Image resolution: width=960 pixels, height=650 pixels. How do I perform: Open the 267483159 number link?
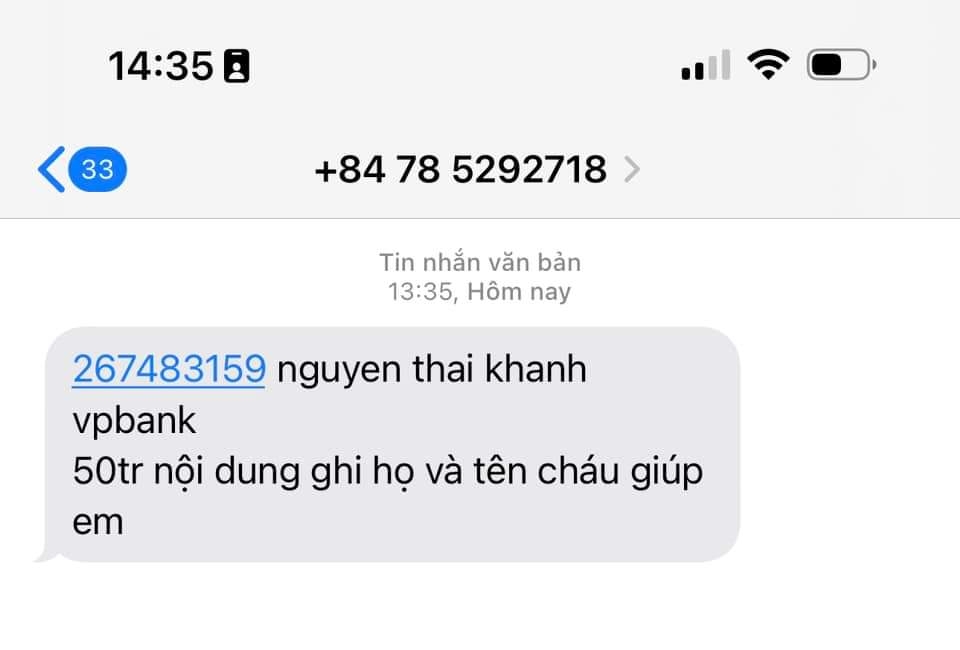pyautogui.click(x=169, y=369)
